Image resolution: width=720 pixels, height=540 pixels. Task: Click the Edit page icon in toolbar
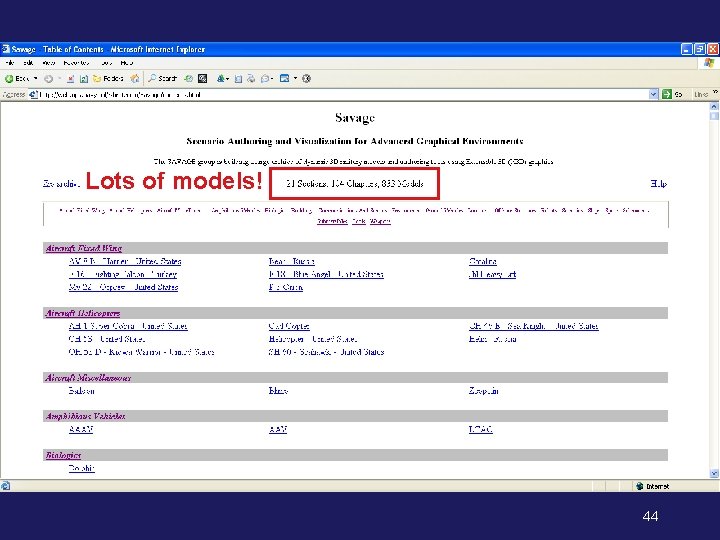[x=238, y=79]
